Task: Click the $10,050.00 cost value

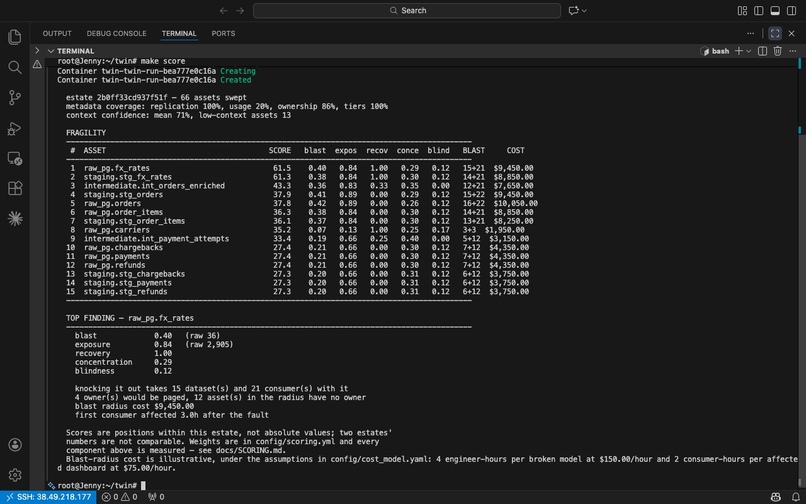Action: (516, 203)
